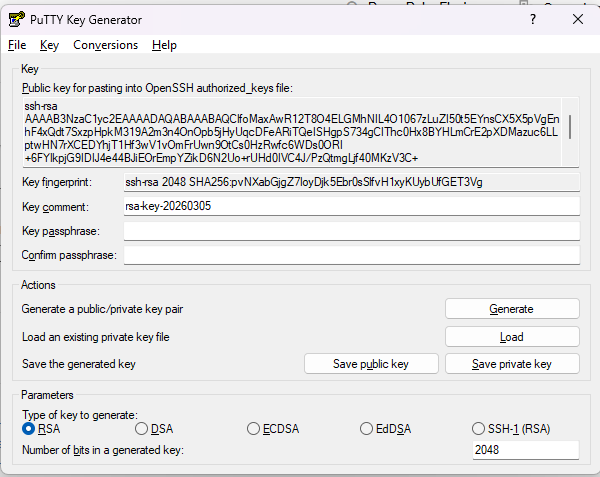Open the Help menu
The height and width of the screenshot is (477, 600).
click(x=164, y=45)
